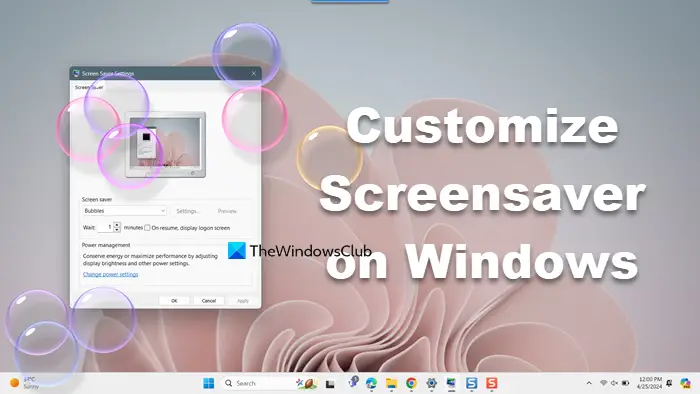Click OK in Screen Saver Settings
700x394 pixels.
click(174, 301)
